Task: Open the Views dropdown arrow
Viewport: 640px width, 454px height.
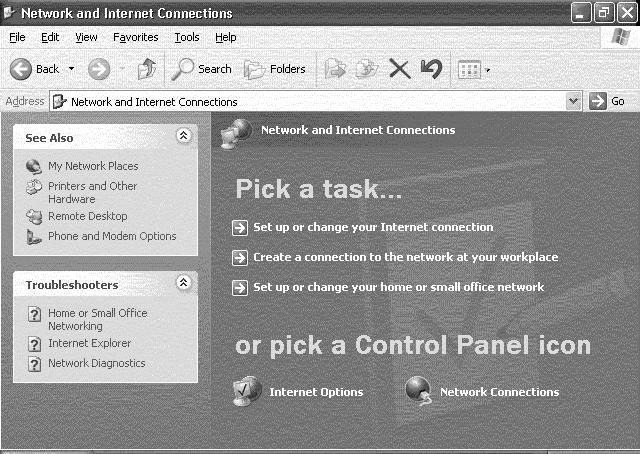Action: coord(487,70)
